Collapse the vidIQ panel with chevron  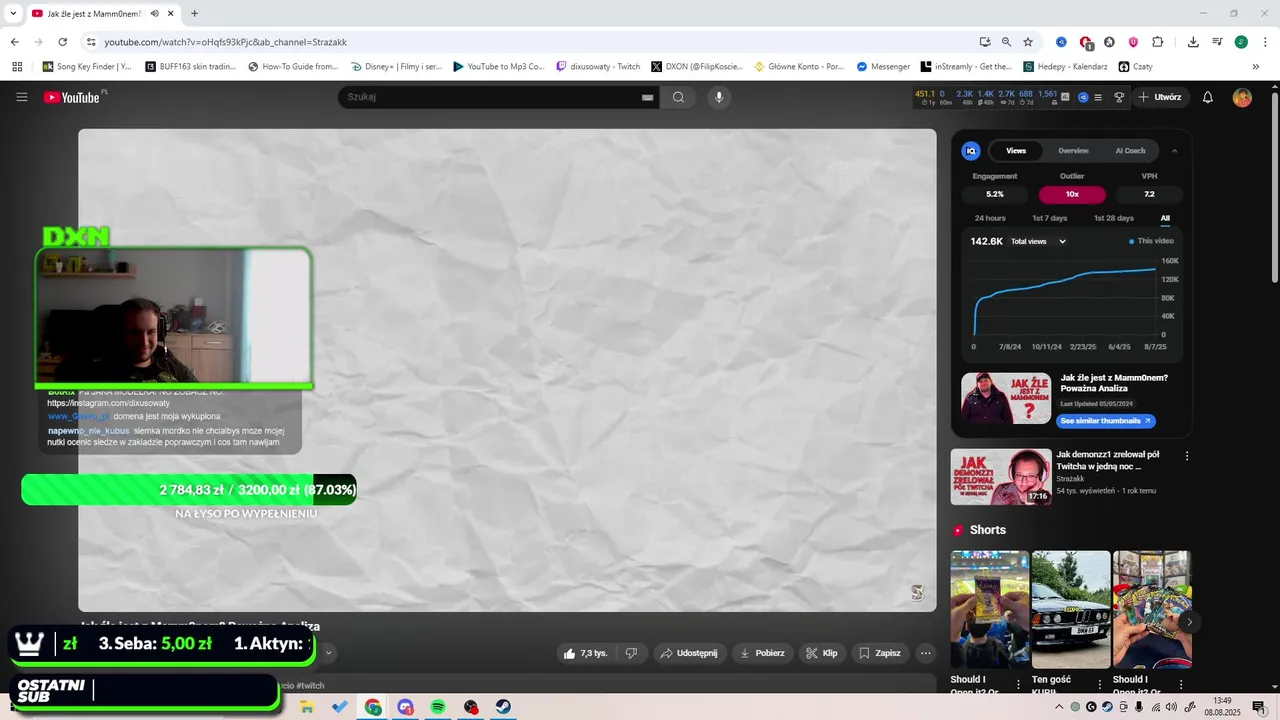1174,151
